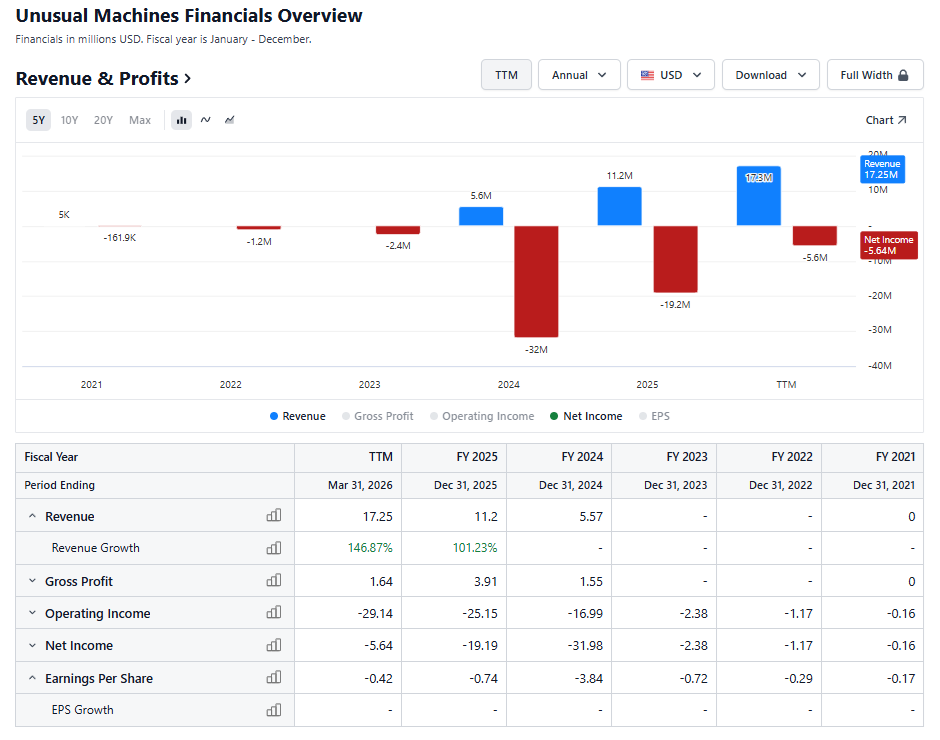Screen dimensions: 940x740
Task: Select the bar chart view icon
Action: pyautogui.click(x=181, y=120)
